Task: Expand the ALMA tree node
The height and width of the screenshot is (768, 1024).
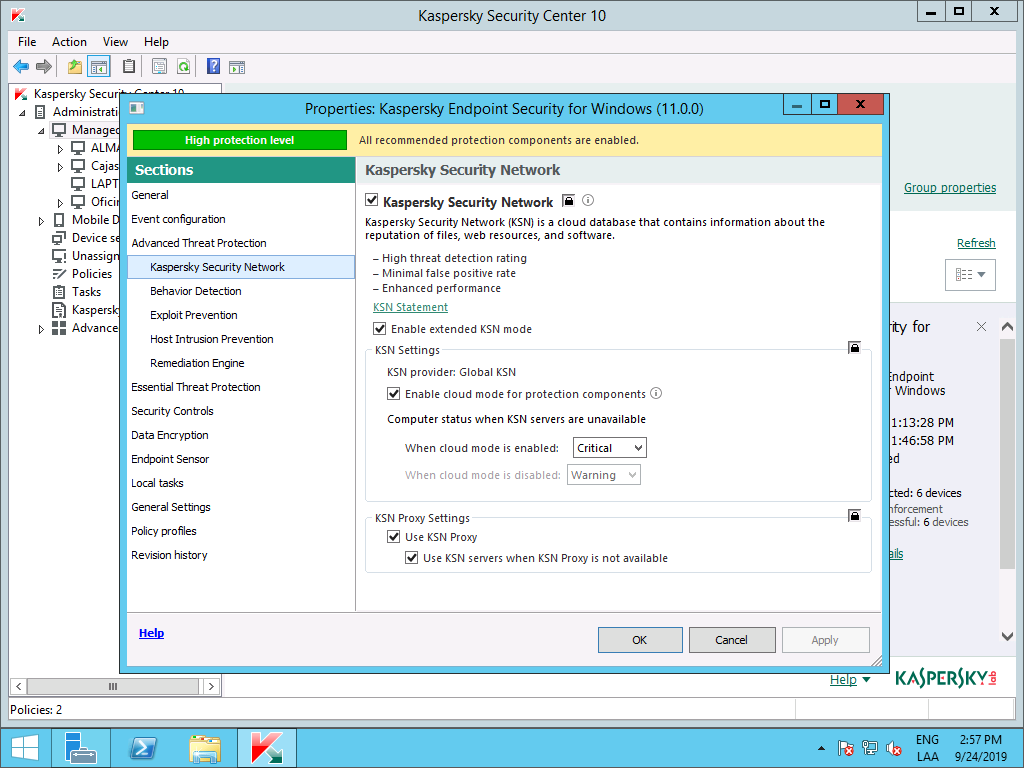Action: pos(60,149)
